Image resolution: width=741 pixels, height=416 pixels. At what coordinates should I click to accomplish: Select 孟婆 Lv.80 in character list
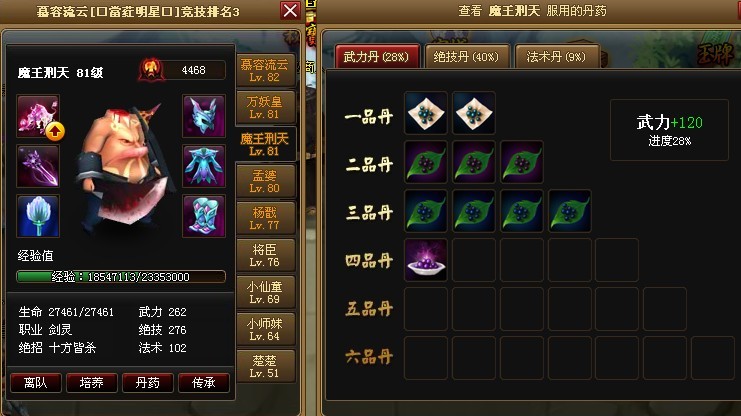pyautogui.click(x=265, y=182)
